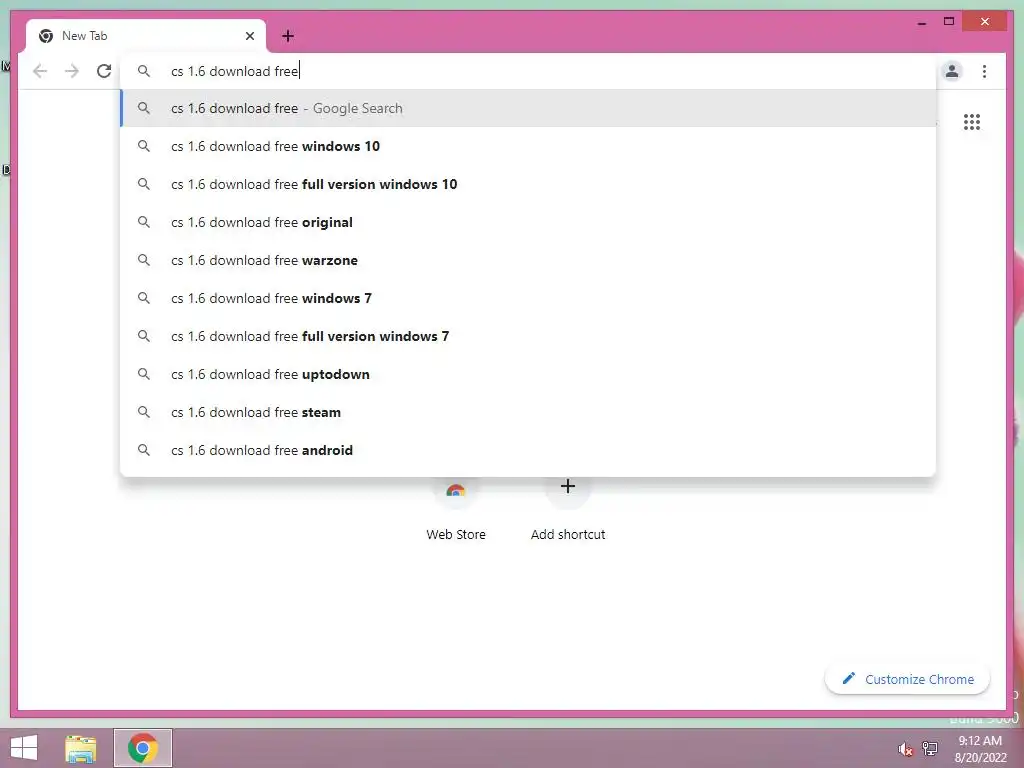This screenshot has width=1024, height=768.
Task: Click the Customize Chrome button
Action: pyautogui.click(x=907, y=679)
